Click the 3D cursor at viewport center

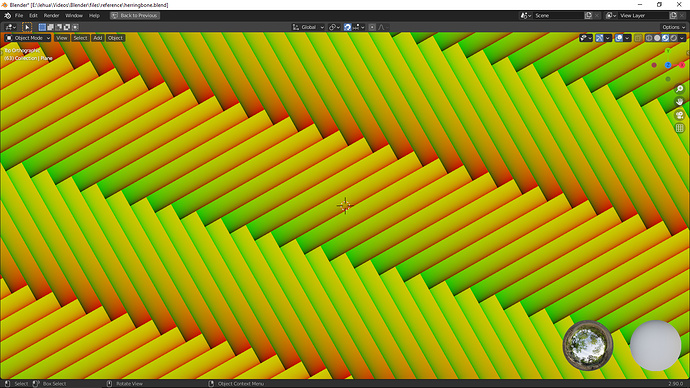click(x=345, y=205)
